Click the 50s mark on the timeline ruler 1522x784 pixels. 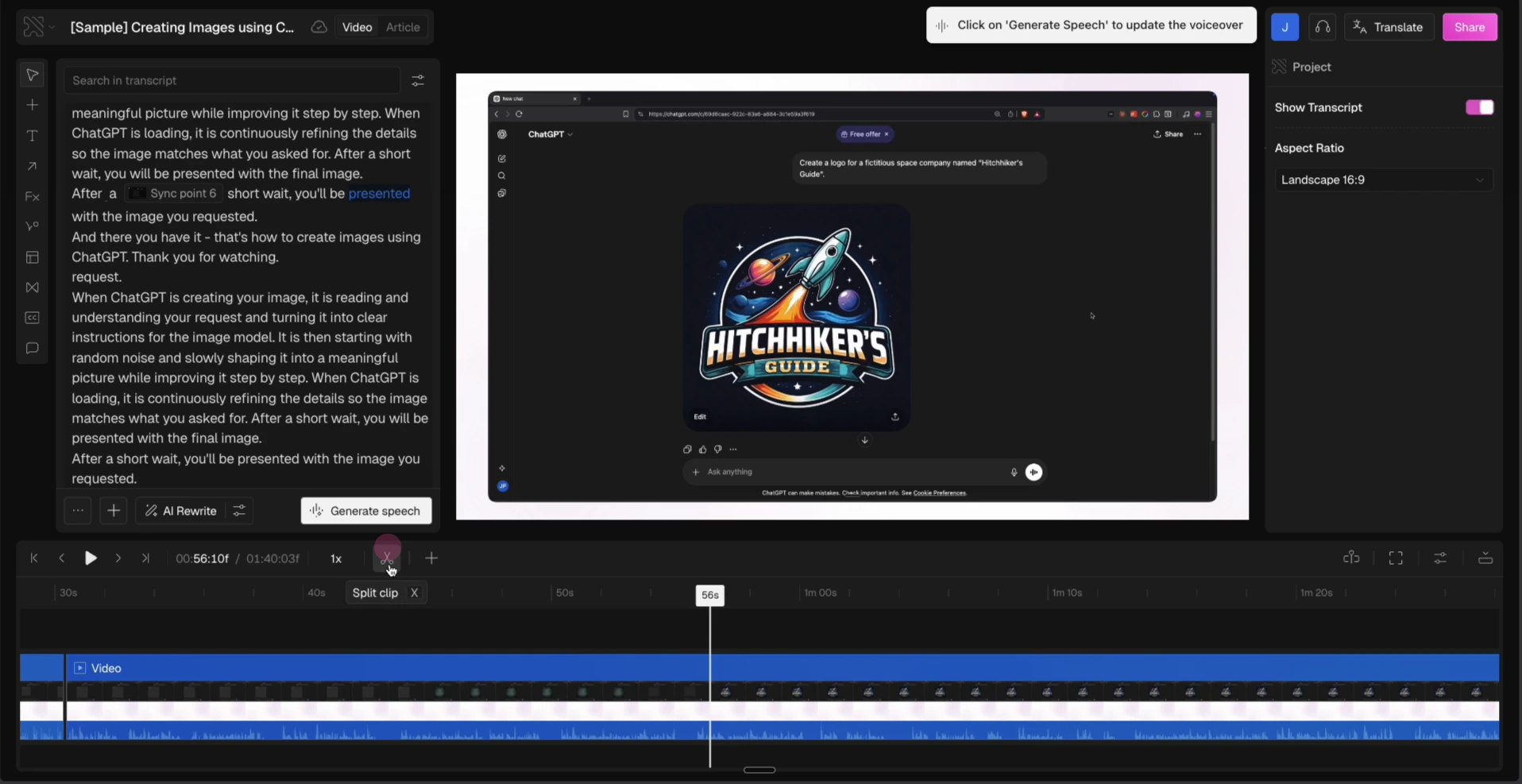point(565,593)
